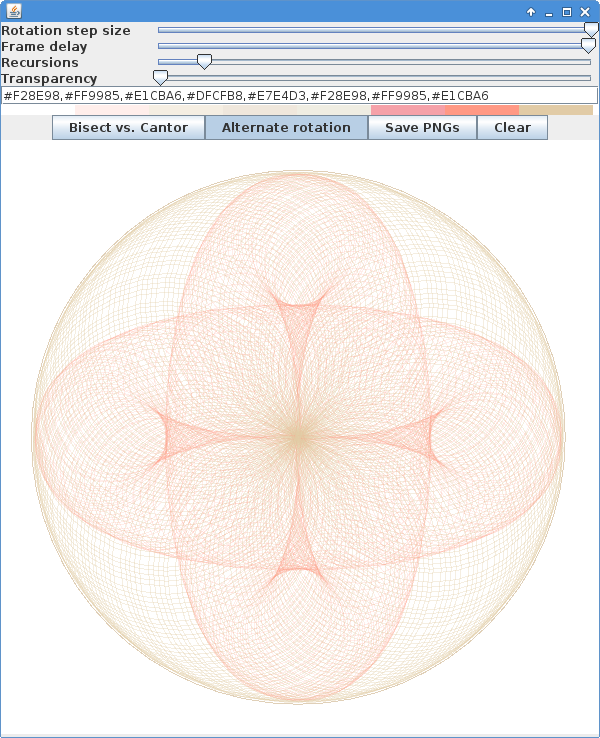Select the salmon color swatch in the strip
Viewport: 600px width, 738px height.
(481, 110)
